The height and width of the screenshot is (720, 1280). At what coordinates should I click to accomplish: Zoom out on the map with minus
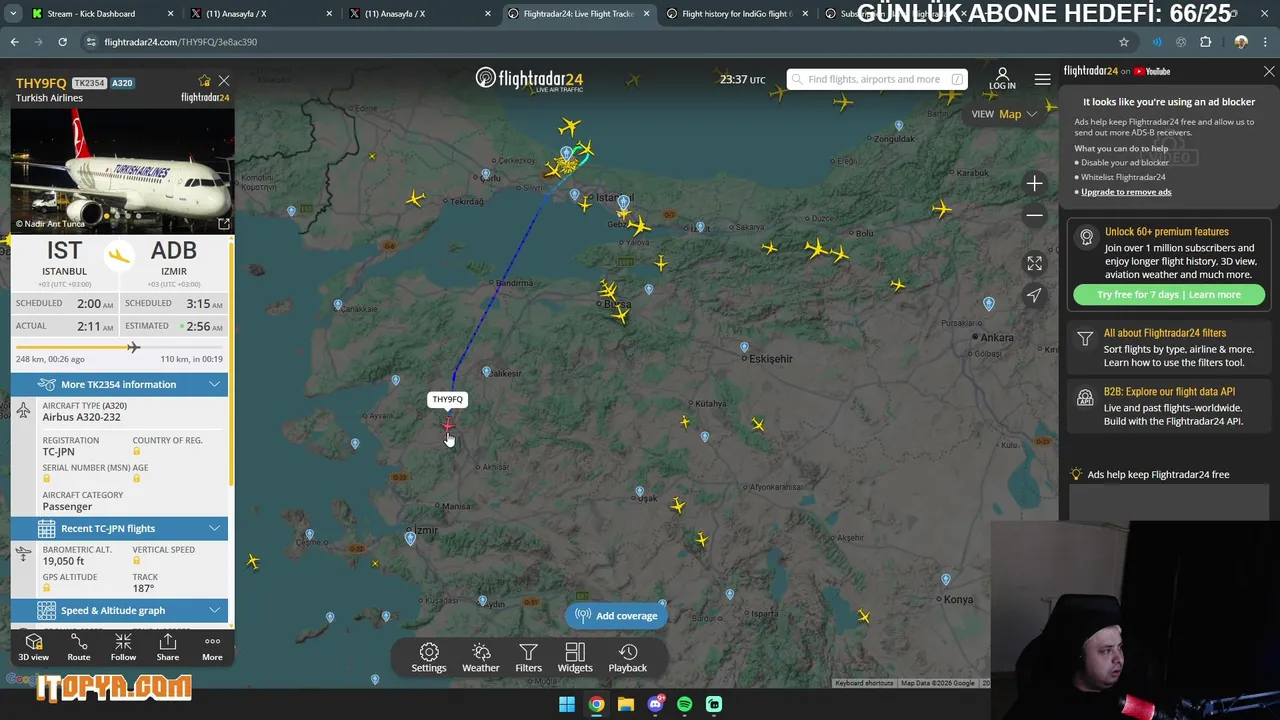tap(1034, 215)
